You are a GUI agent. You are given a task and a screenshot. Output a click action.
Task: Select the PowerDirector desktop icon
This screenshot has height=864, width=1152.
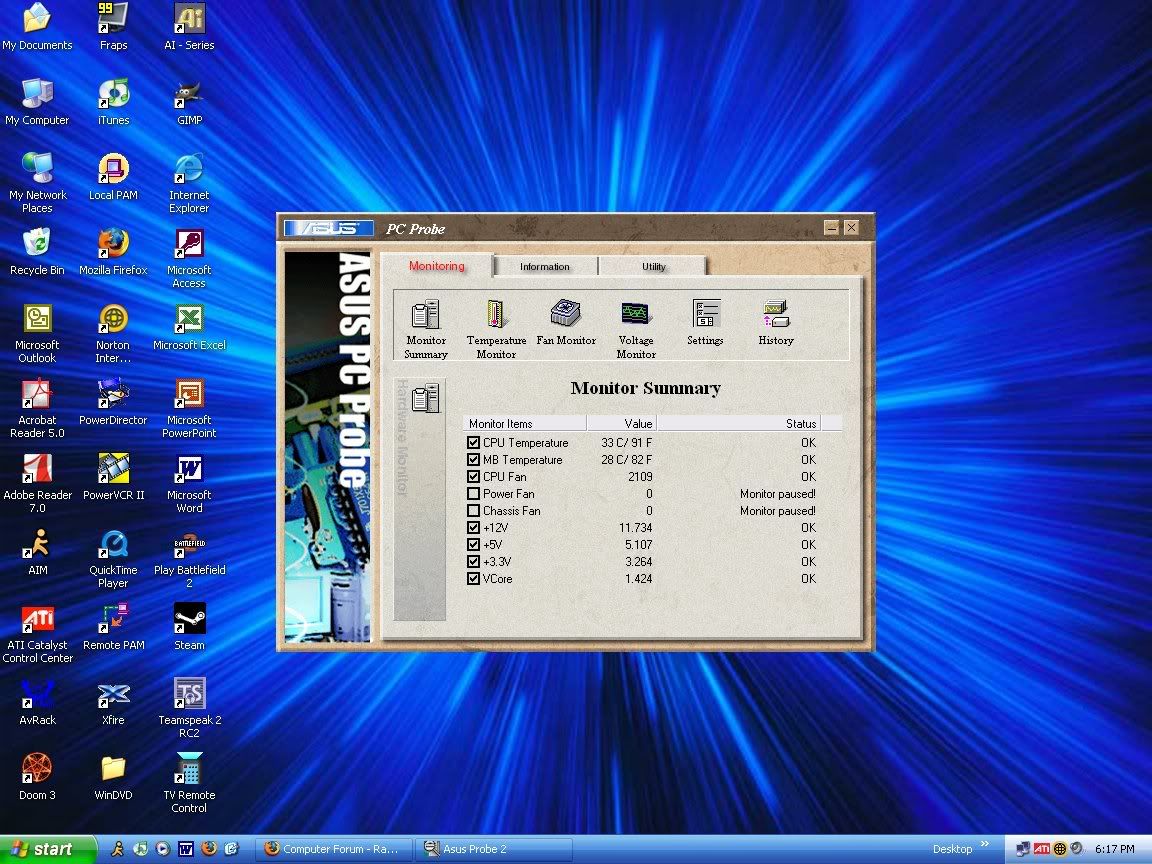pyautogui.click(x=113, y=402)
